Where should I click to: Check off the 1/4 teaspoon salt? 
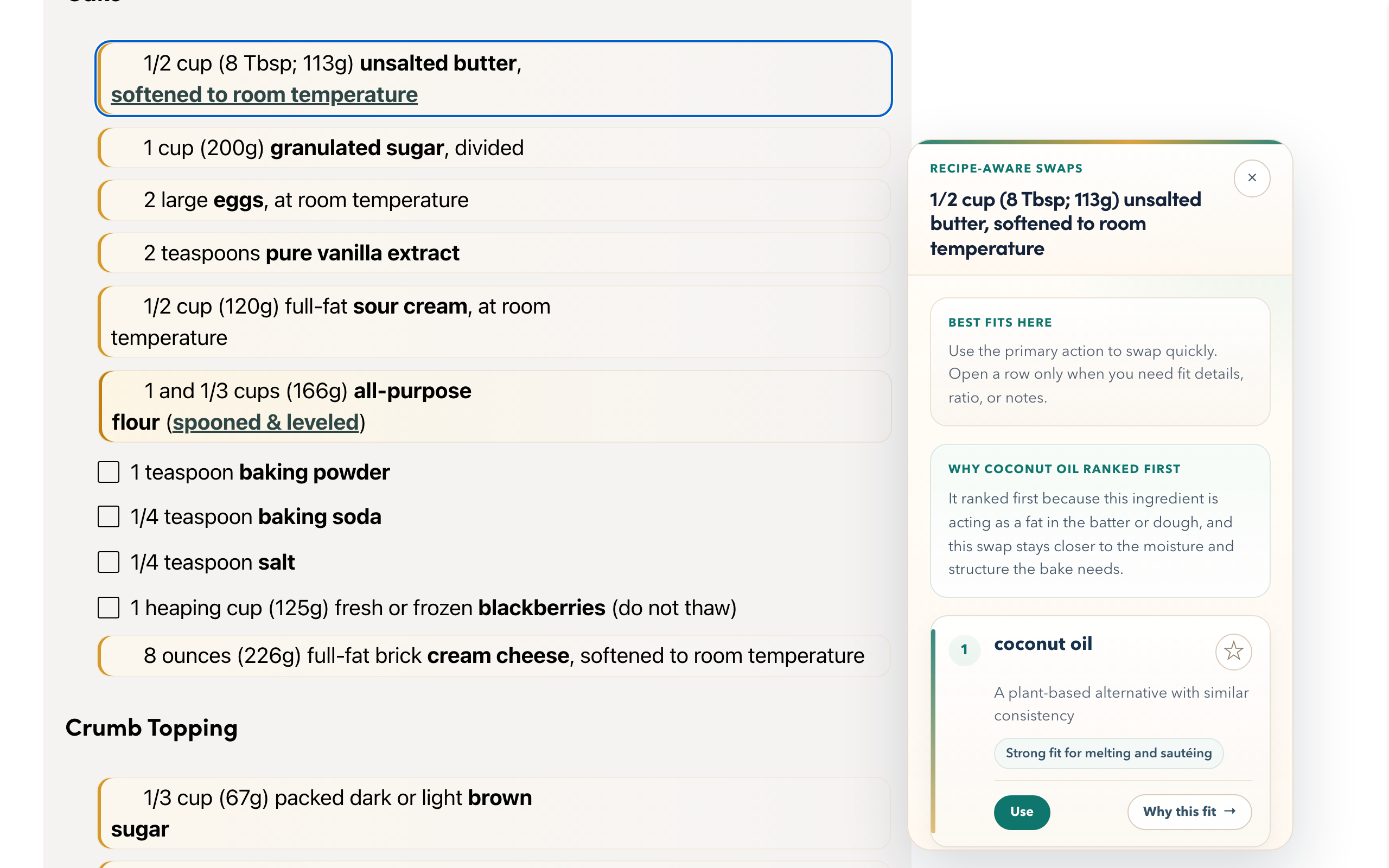pos(107,562)
